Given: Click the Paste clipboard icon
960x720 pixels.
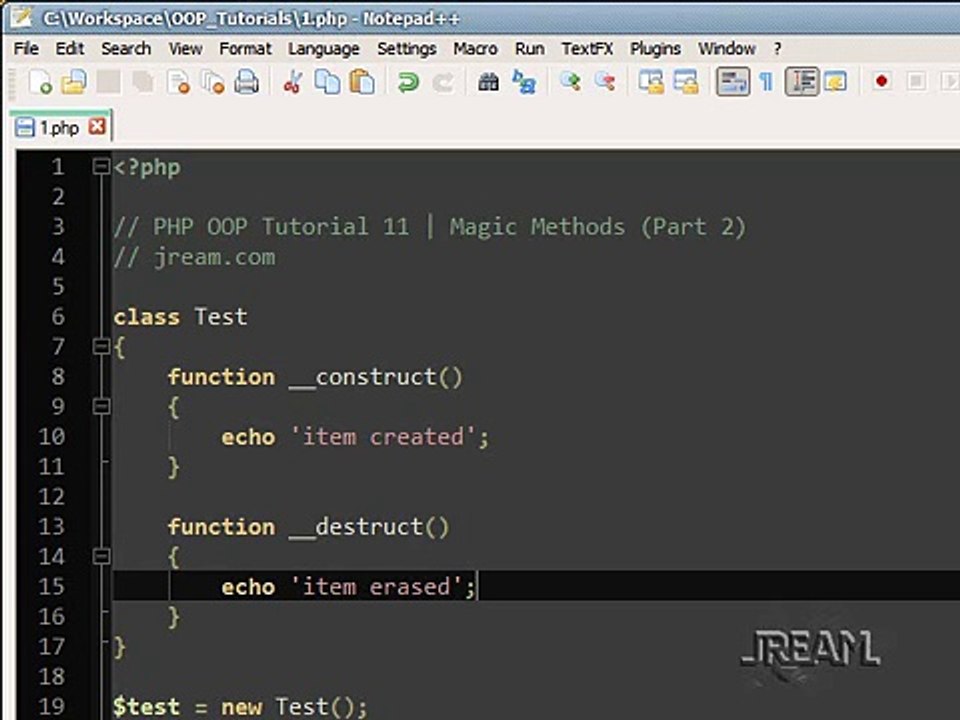Looking at the screenshot, I should 362,81.
